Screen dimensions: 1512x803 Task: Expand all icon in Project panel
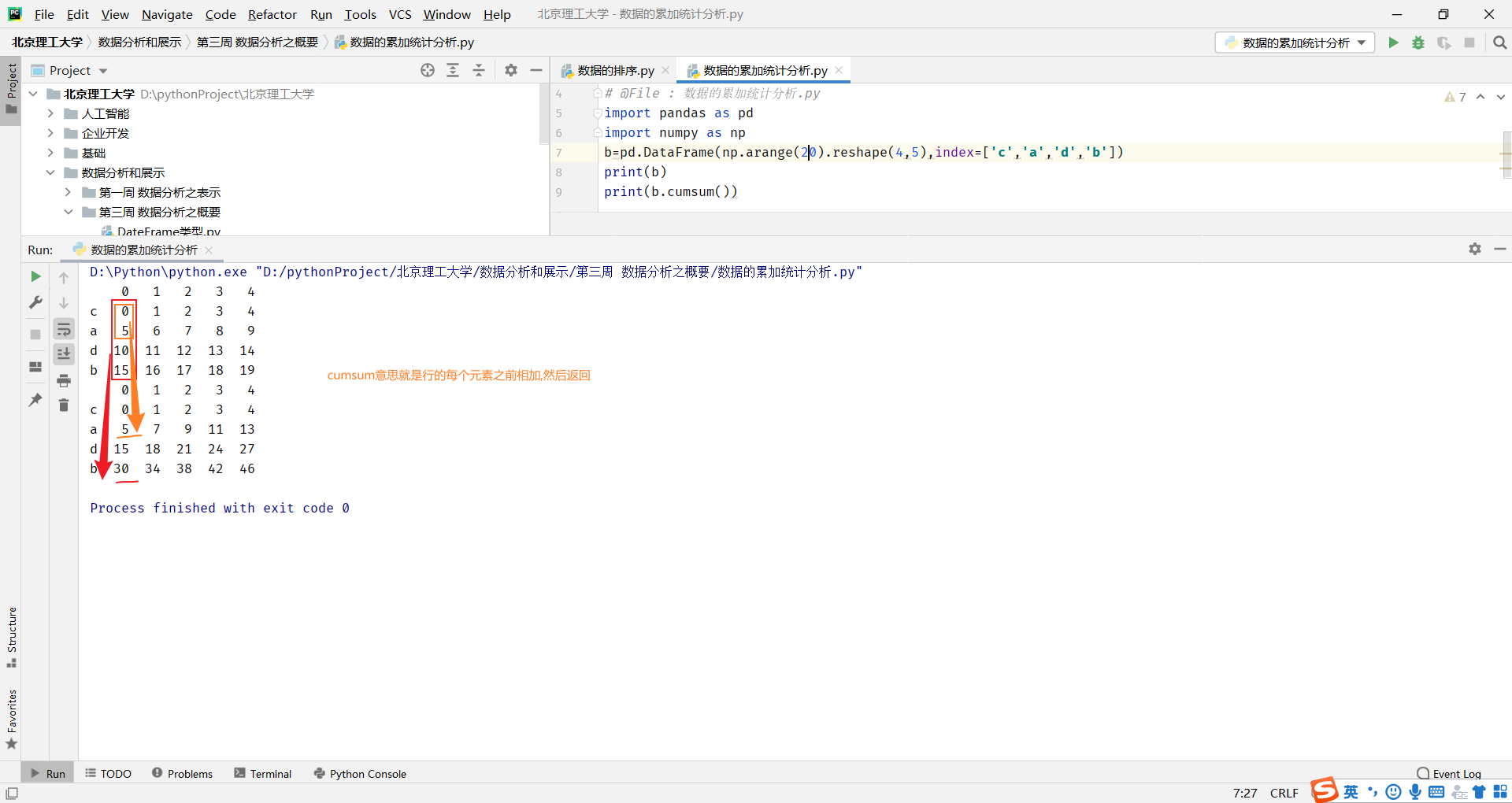coord(453,70)
